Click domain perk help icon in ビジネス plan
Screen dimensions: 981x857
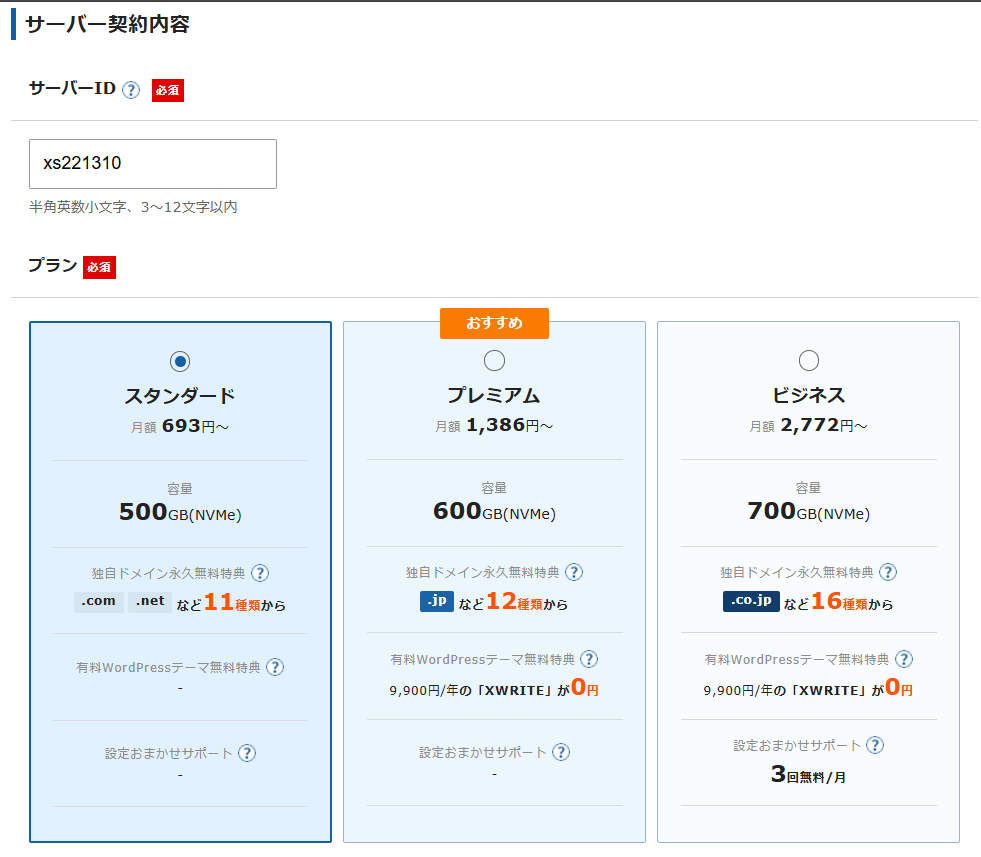click(888, 572)
